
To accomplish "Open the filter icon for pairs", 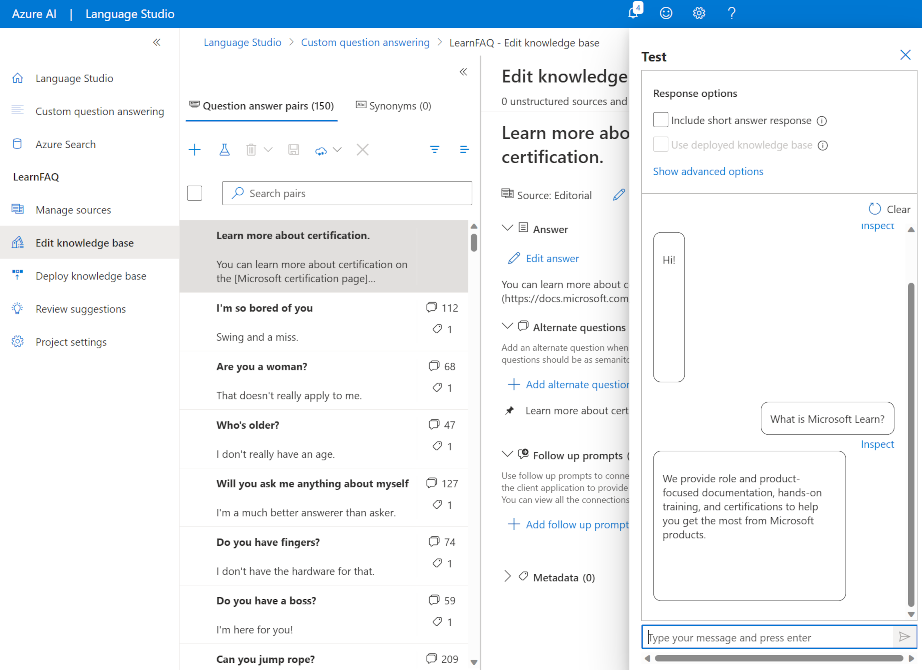I will pyautogui.click(x=435, y=150).
